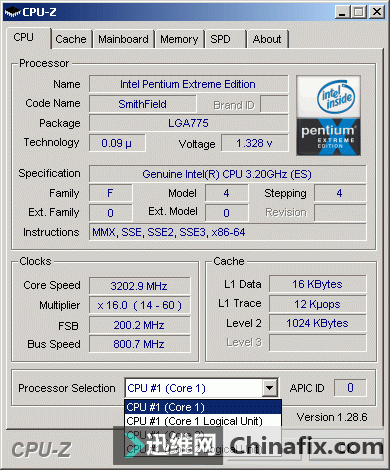The width and height of the screenshot is (390, 470).
Task: Open the About tab
Action: coord(267,39)
